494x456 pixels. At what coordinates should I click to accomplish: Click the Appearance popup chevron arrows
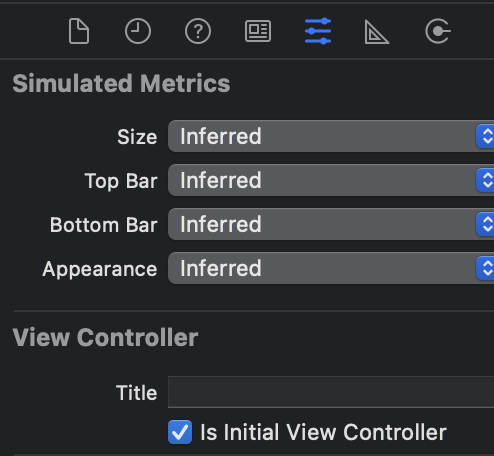point(485,268)
